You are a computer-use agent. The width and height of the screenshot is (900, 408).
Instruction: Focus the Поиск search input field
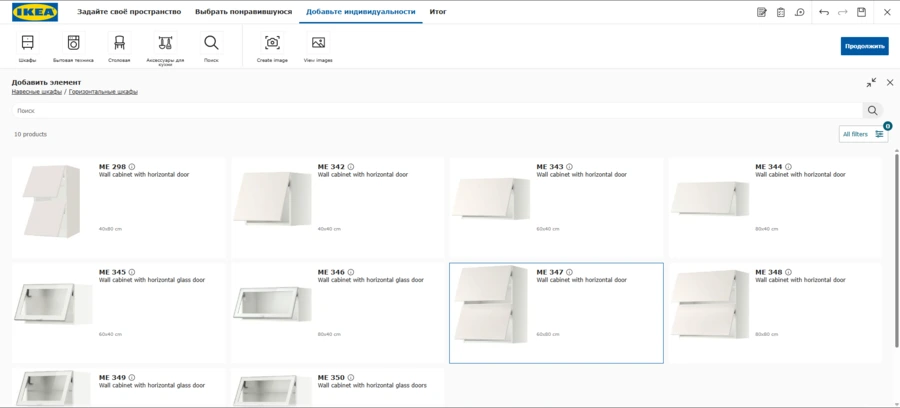[437, 111]
